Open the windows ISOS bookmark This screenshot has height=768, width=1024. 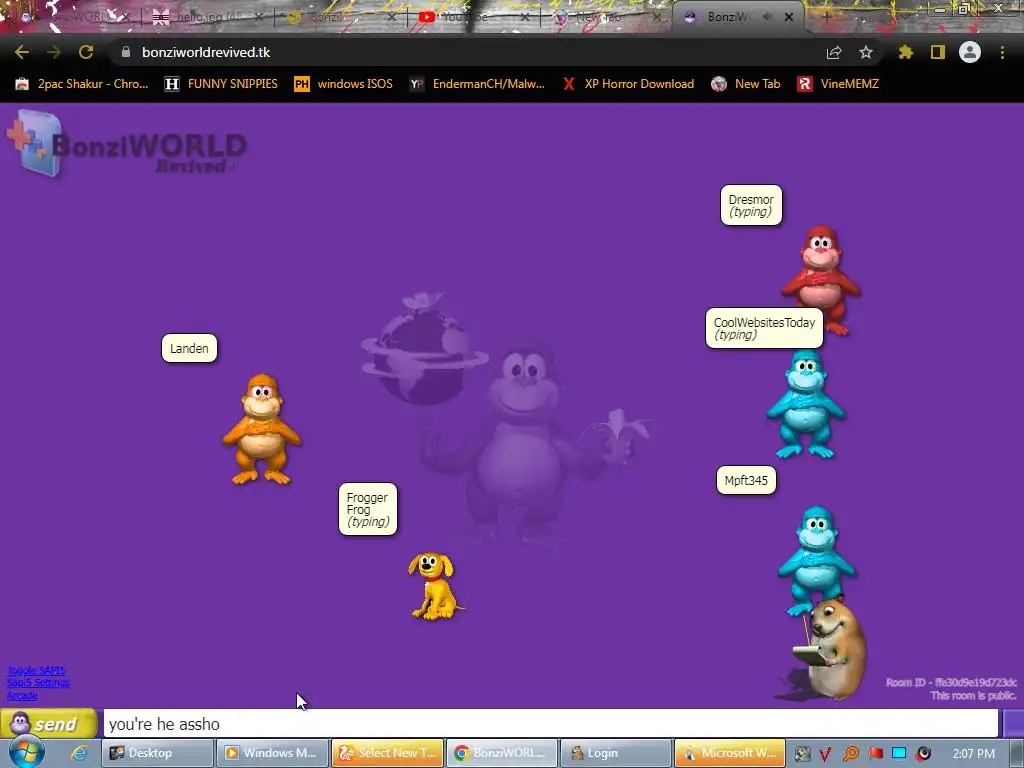[344, 84]
